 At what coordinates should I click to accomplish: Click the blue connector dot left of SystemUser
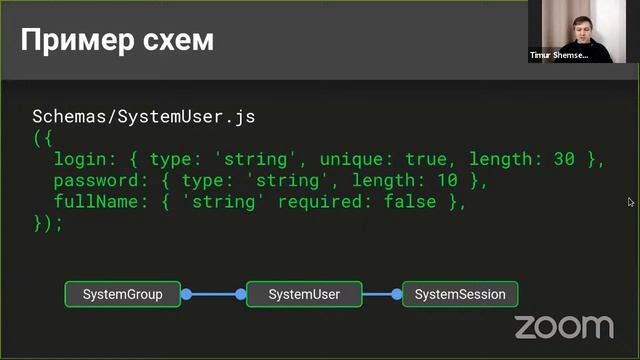(241, 294)
